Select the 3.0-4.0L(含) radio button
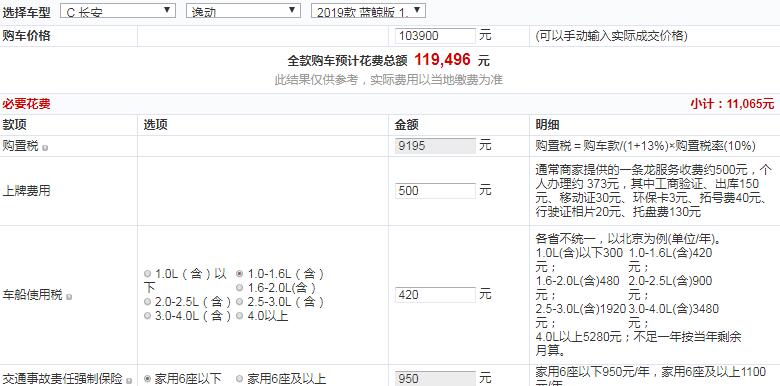Screen dimensions: 780x386 click(x=147, y=315)
